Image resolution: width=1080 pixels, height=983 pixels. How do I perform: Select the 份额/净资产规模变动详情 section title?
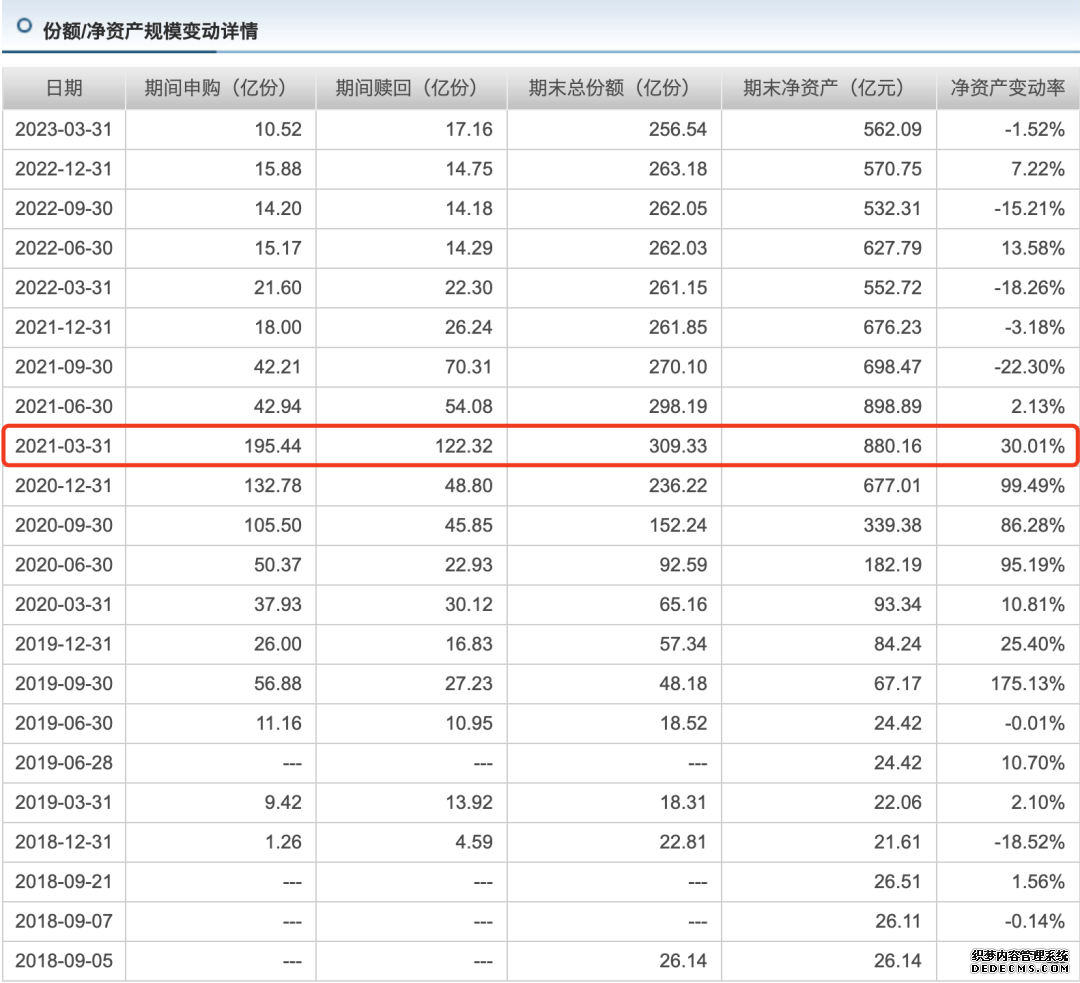pos(150,31)
